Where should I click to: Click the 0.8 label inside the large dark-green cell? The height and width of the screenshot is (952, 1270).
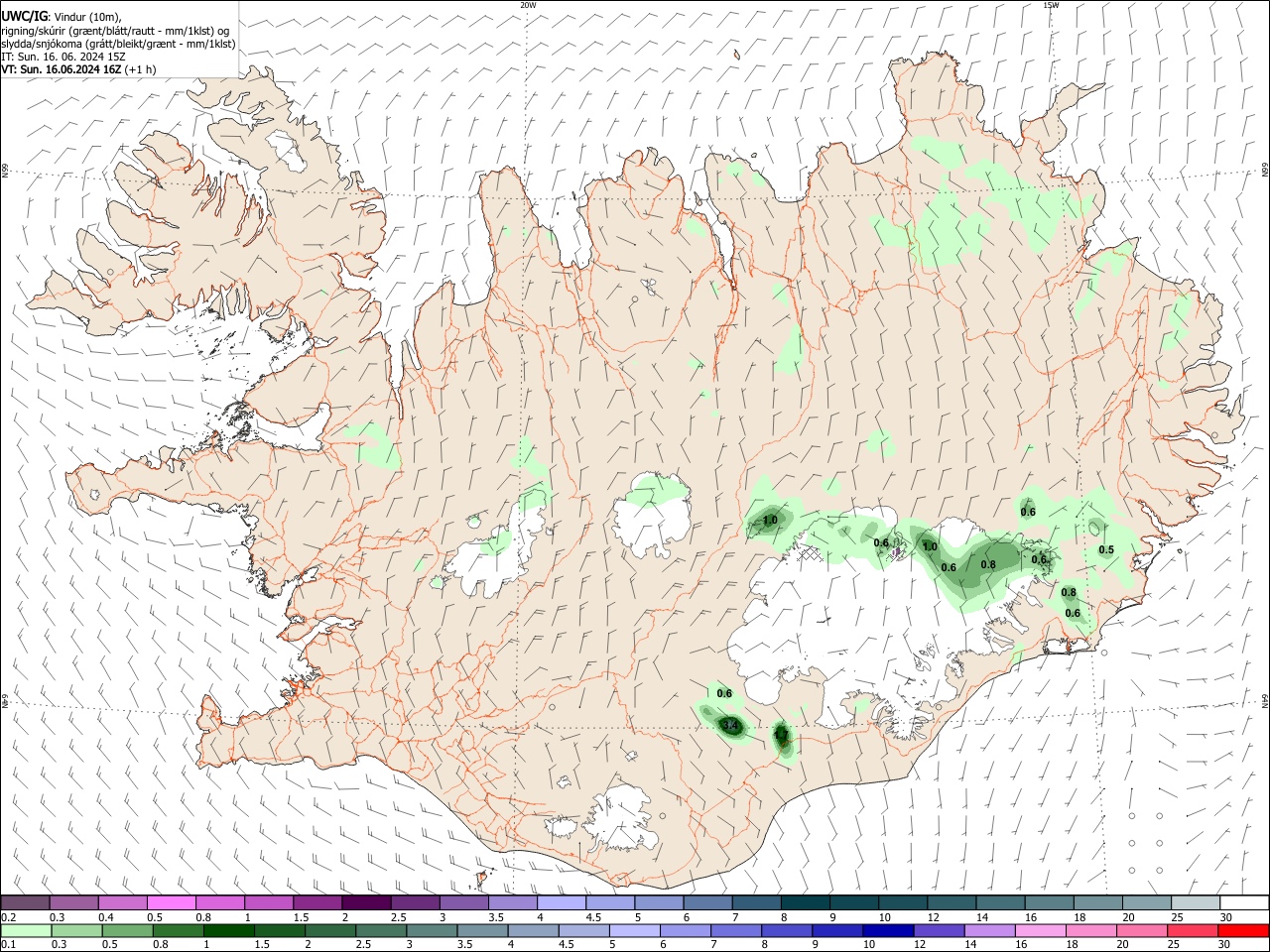click(988, 565)
